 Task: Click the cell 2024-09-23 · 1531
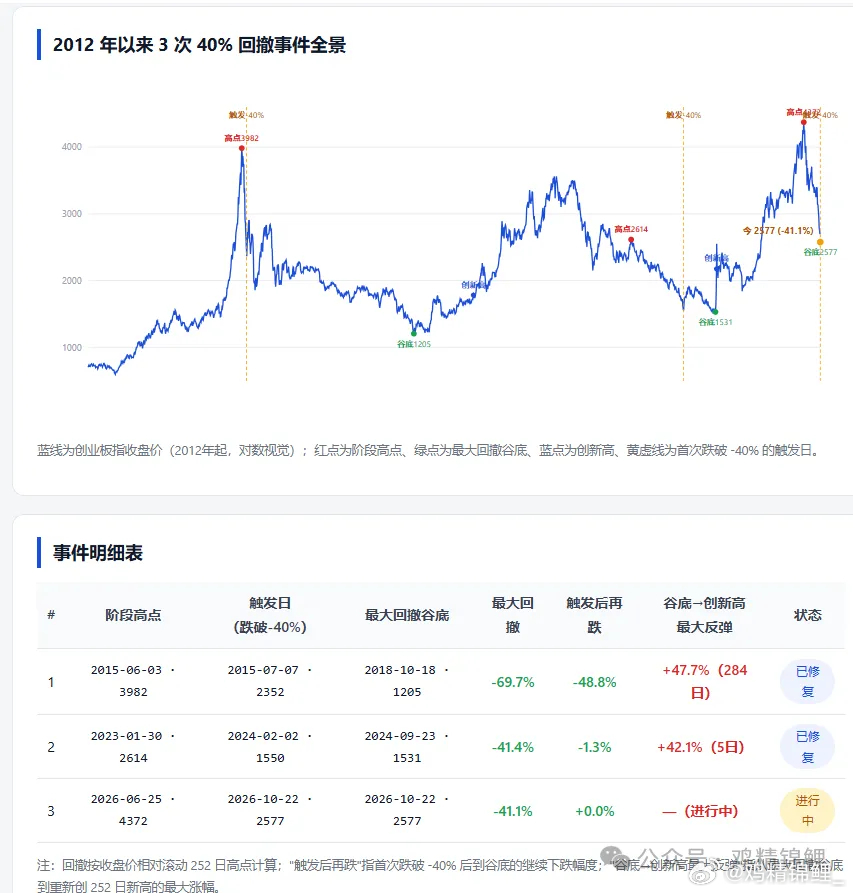pos(407,747)
